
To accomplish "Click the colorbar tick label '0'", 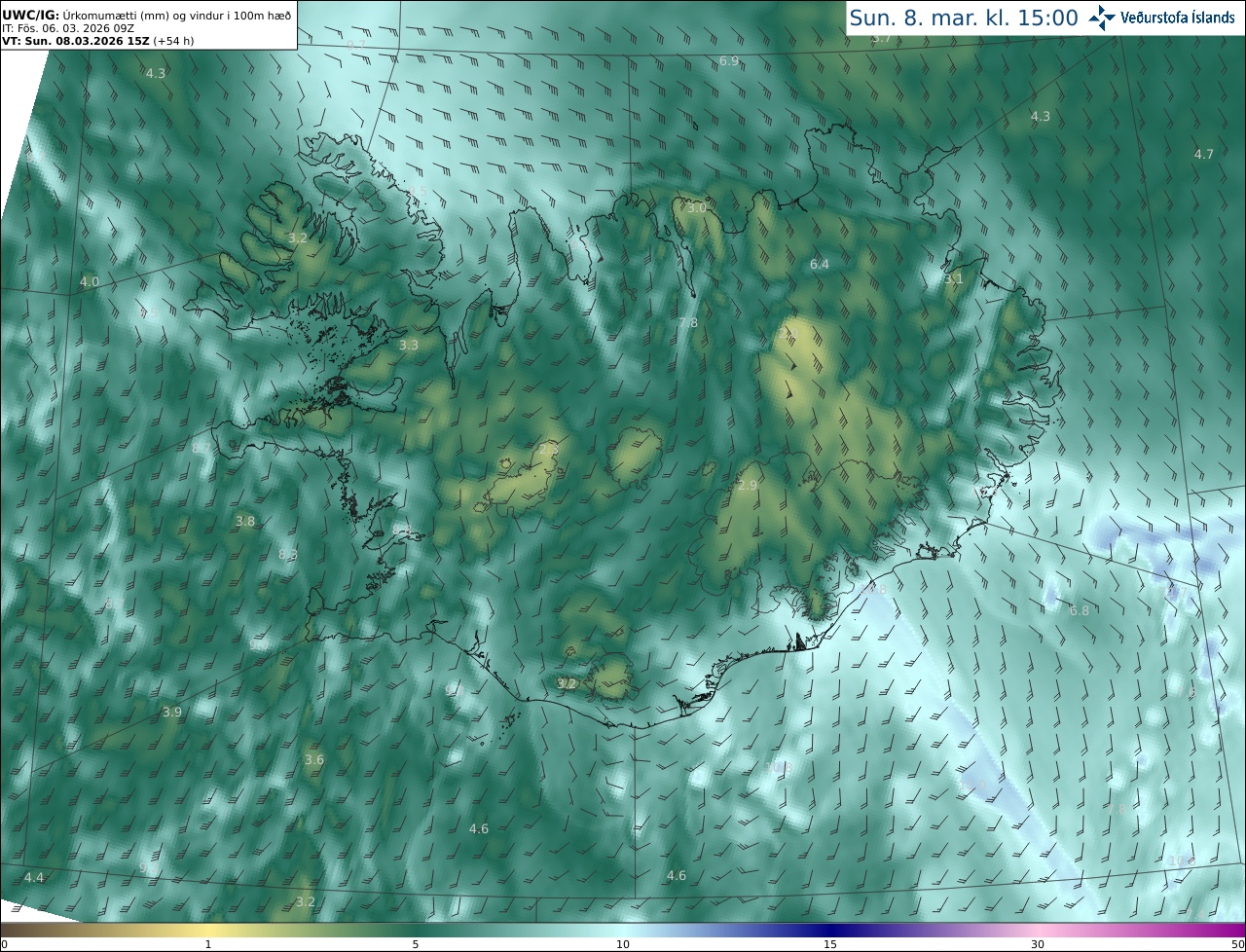I will 4,944.
